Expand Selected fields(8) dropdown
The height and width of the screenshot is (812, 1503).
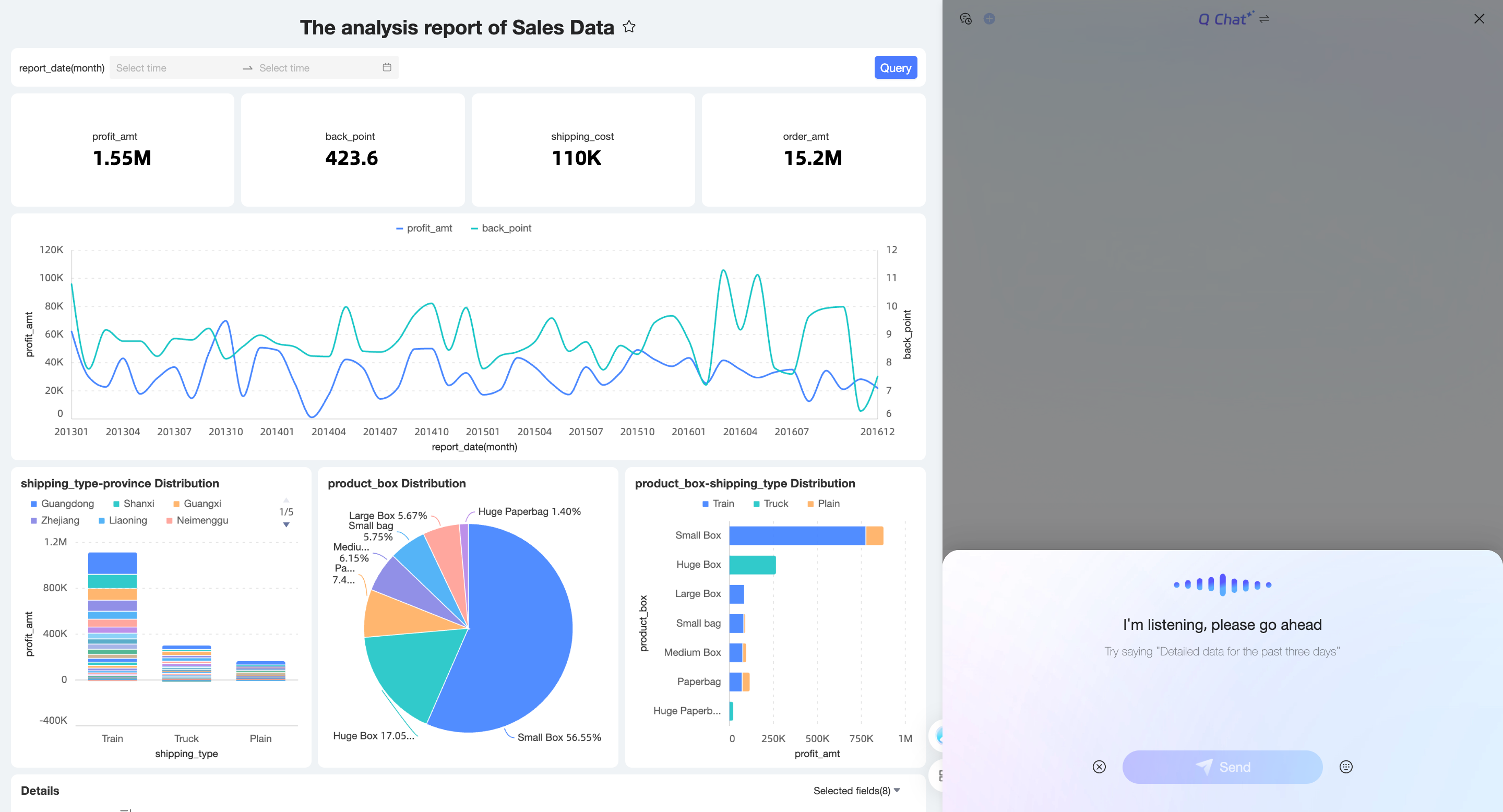click(x=856, y=791)
